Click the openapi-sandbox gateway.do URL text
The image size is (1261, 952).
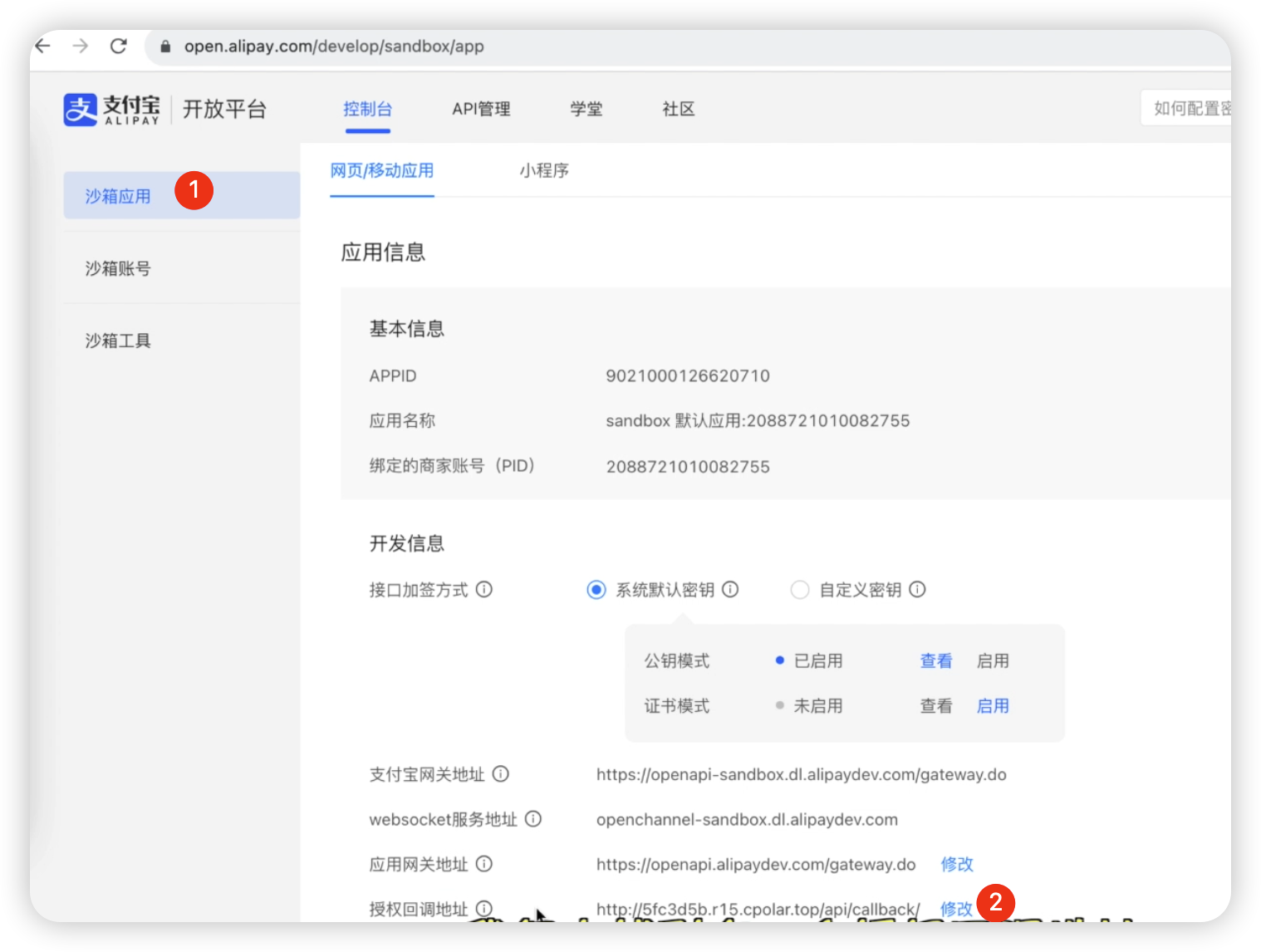(x=802, y=774)
